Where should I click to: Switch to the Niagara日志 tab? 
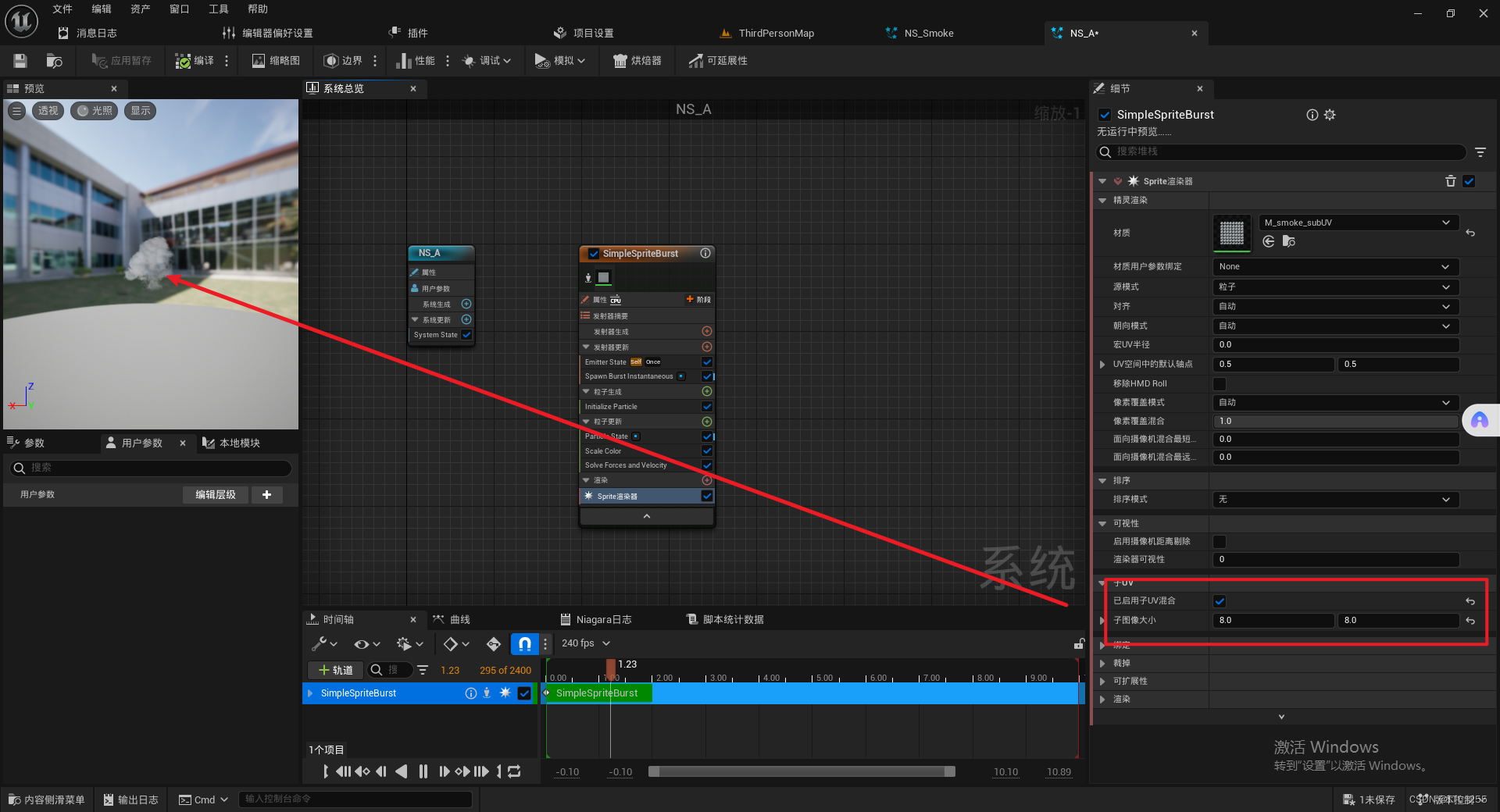click(x=596, y=620)
